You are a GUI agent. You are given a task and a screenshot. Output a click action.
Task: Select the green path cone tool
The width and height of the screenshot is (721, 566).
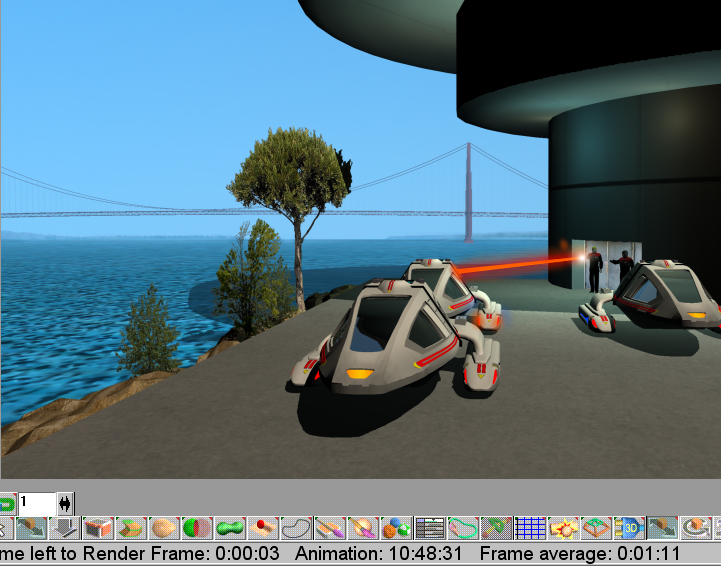(463, 528)
